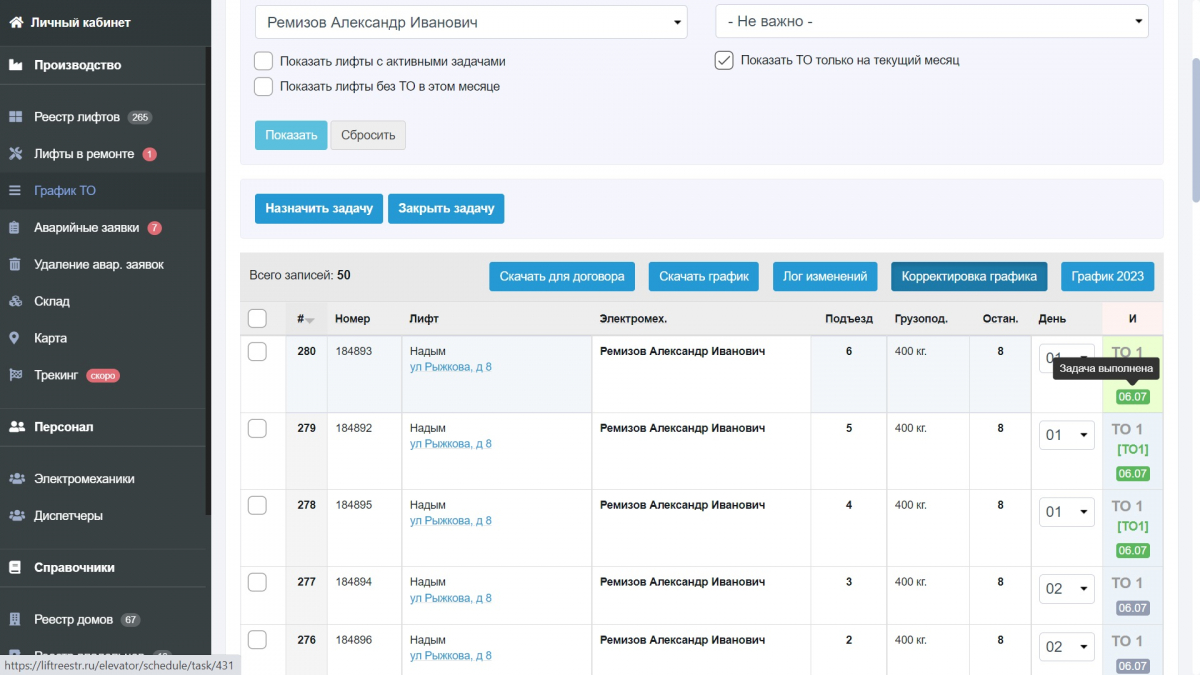The height and width of the screenshot is (675, 1200).
Task: Open Электромеханики in the sidebar
Action: click(84, 479)
